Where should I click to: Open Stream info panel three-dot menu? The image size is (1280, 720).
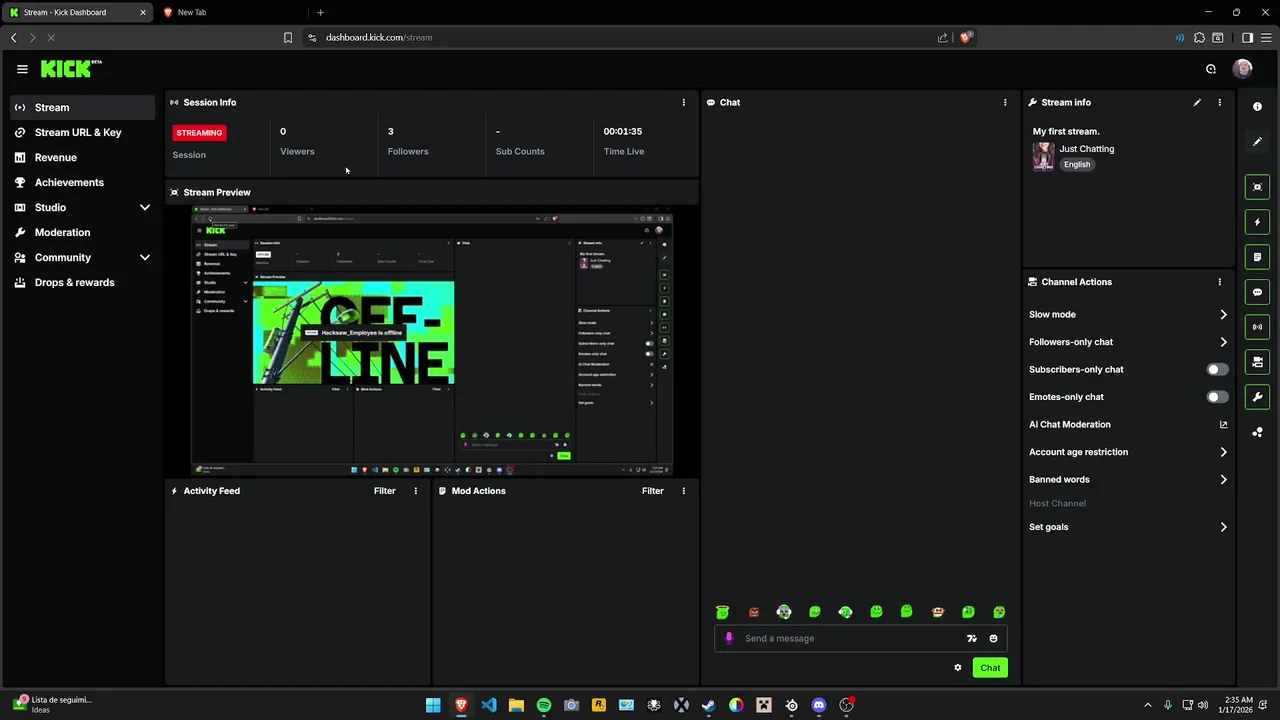point(1219,102)
